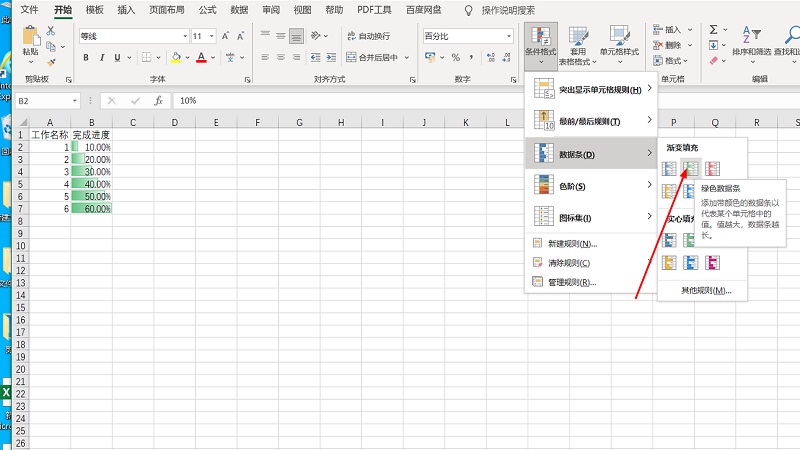Select the green gradient data bar

coord(690,169)
